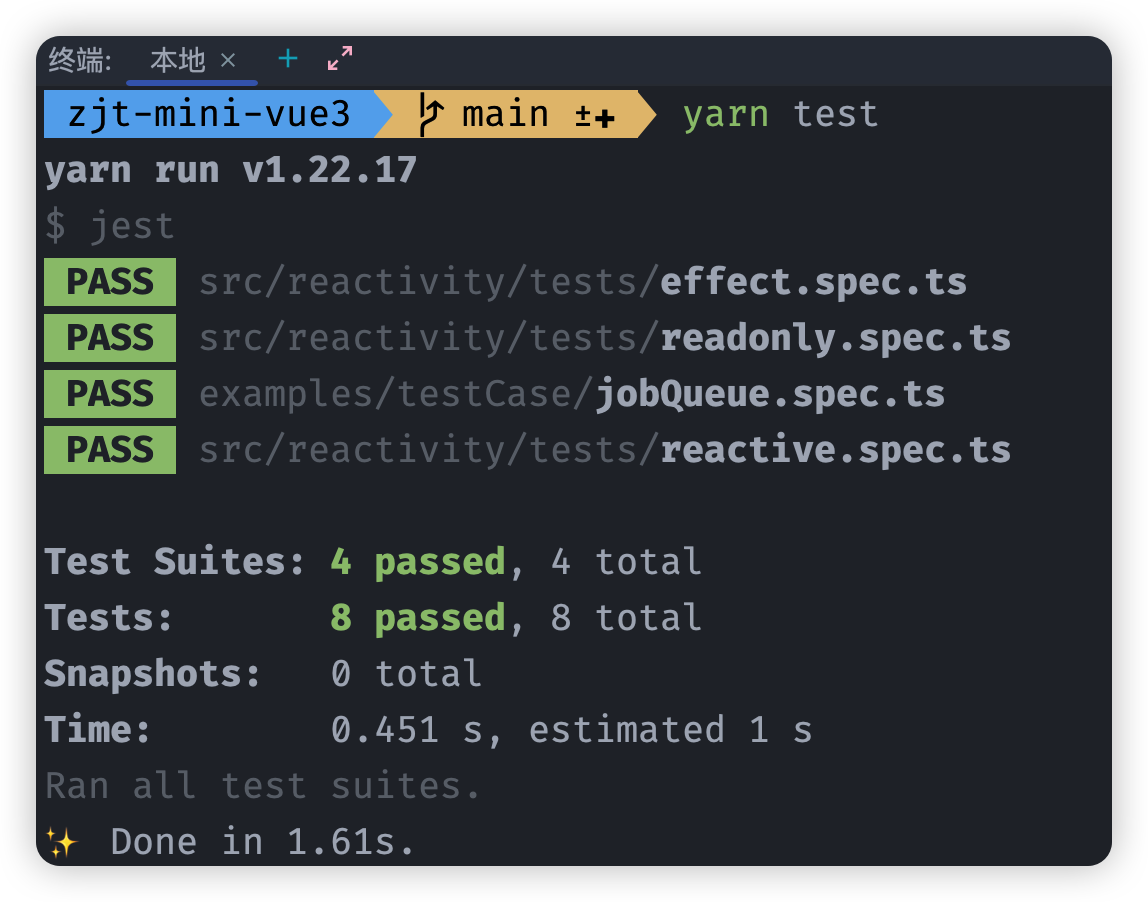1148x902 pixels.
Task: Click PASS badge next to effect.spec.ts
Action: [110, 282]
